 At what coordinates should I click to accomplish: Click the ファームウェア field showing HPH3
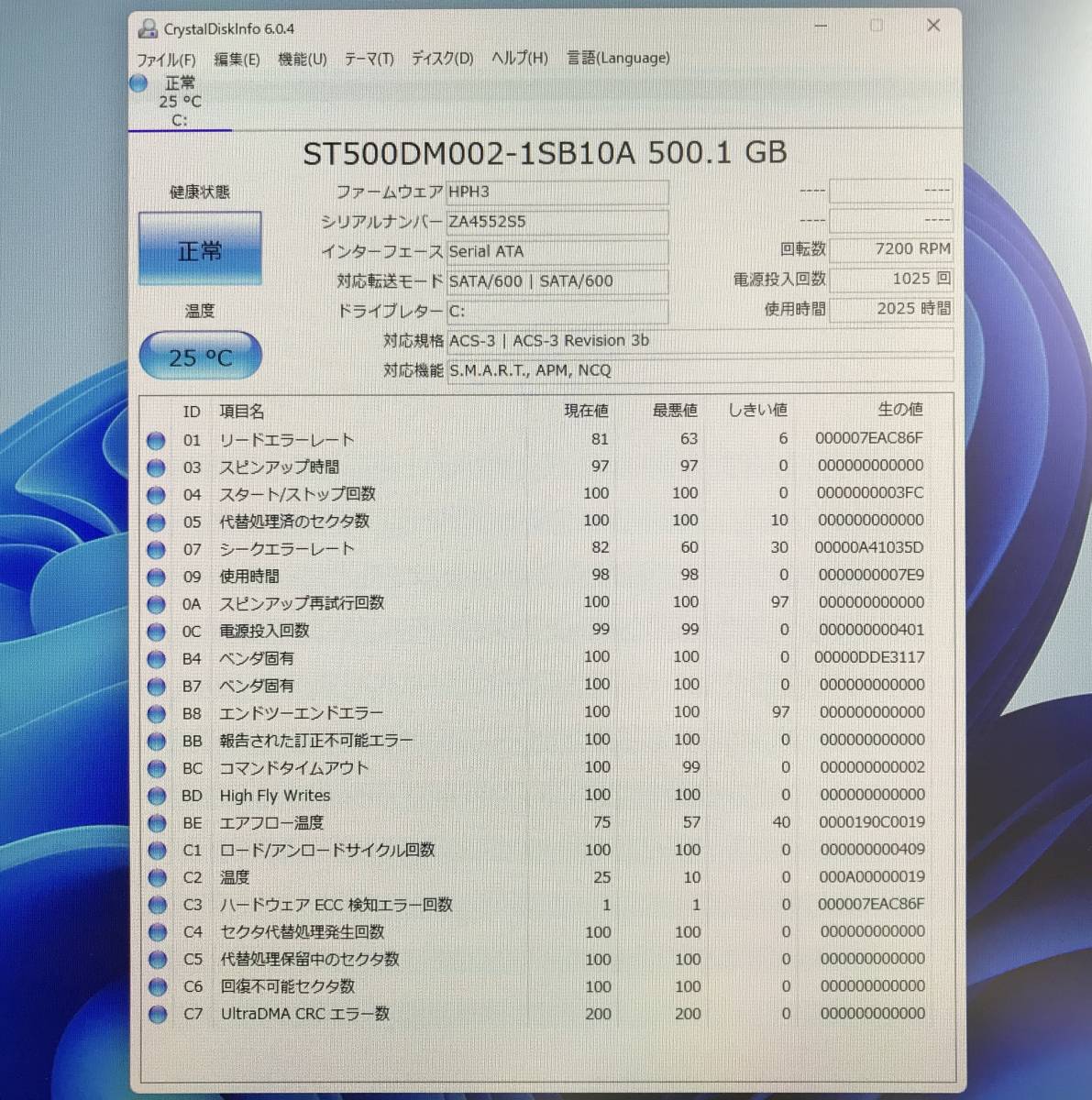tap(557, 192)
